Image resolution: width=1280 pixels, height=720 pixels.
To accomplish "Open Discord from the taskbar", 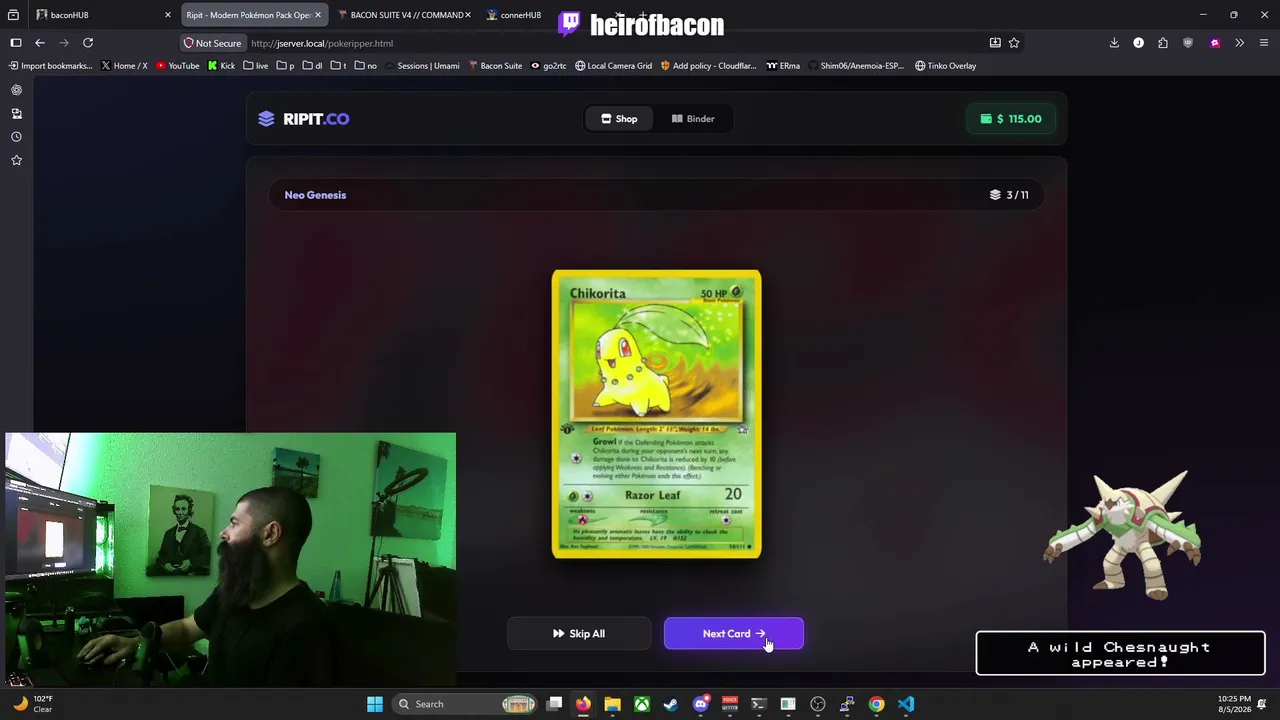I will (x=700, y=704).
